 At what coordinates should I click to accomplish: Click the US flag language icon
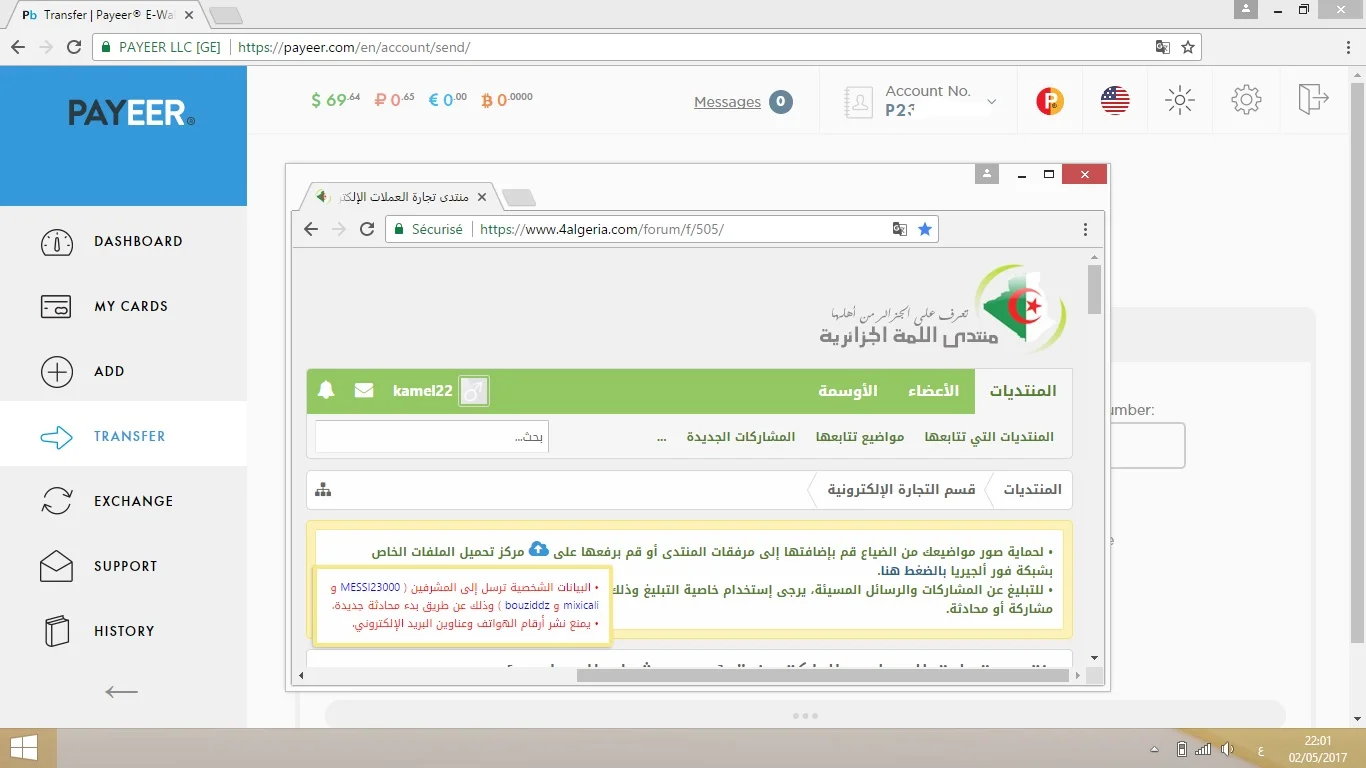1115,100
